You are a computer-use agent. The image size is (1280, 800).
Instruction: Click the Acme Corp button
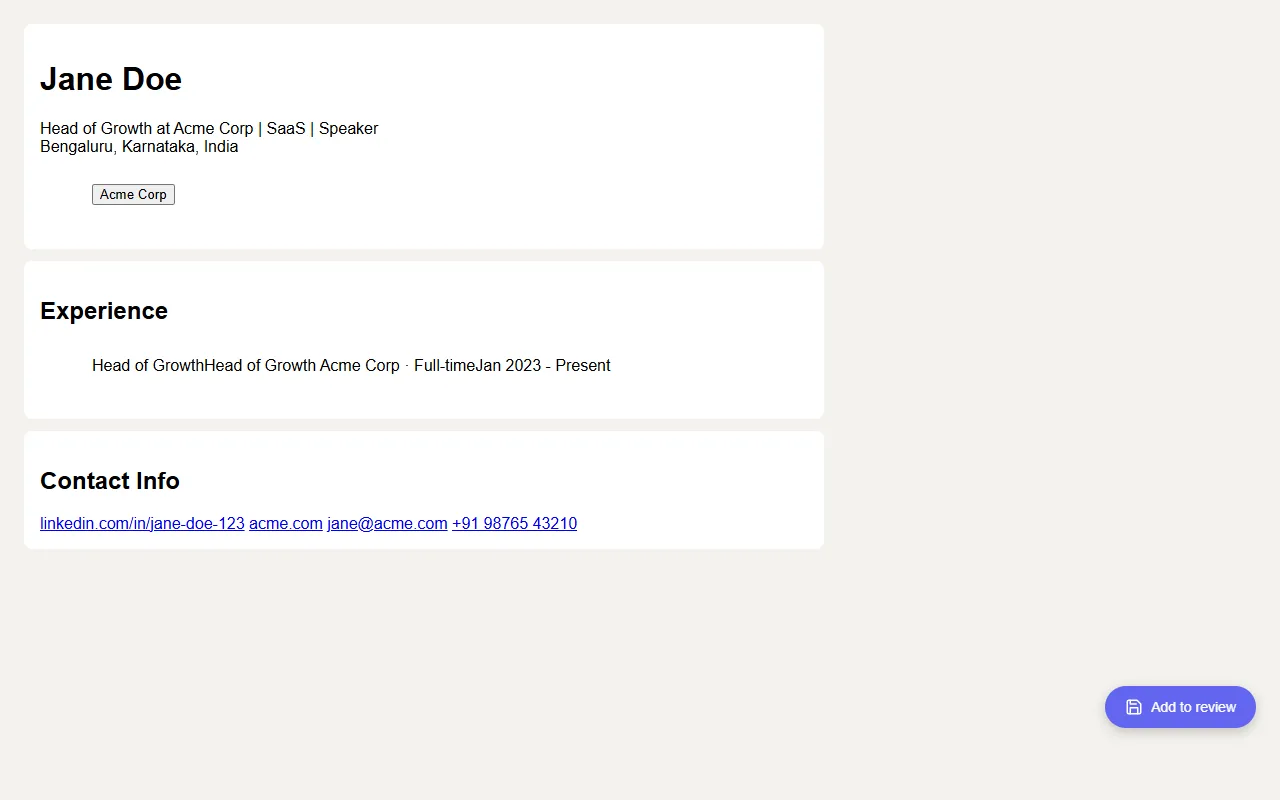click(x=133, y=195)
